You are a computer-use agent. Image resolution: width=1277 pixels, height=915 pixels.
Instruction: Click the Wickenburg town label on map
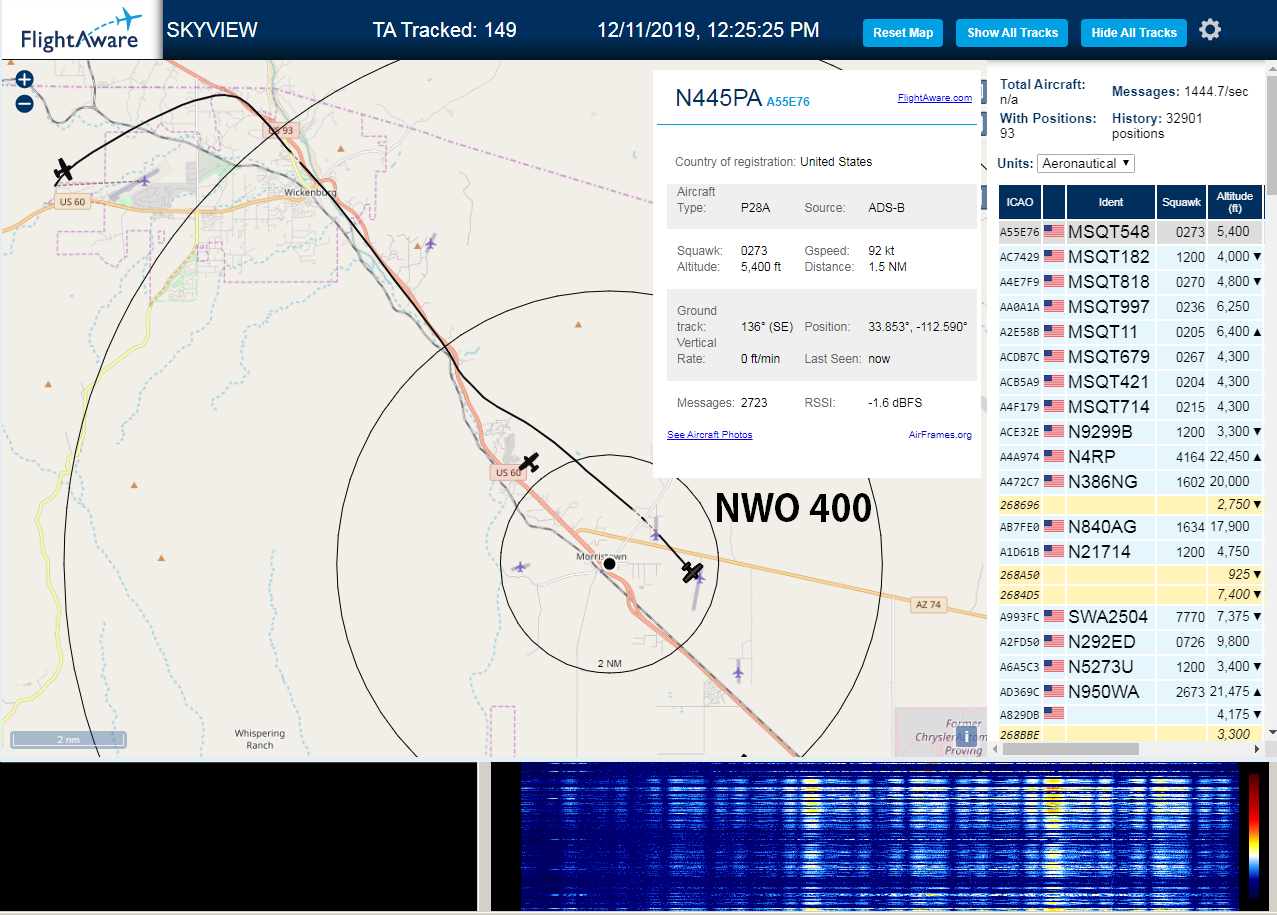(311, 191)
